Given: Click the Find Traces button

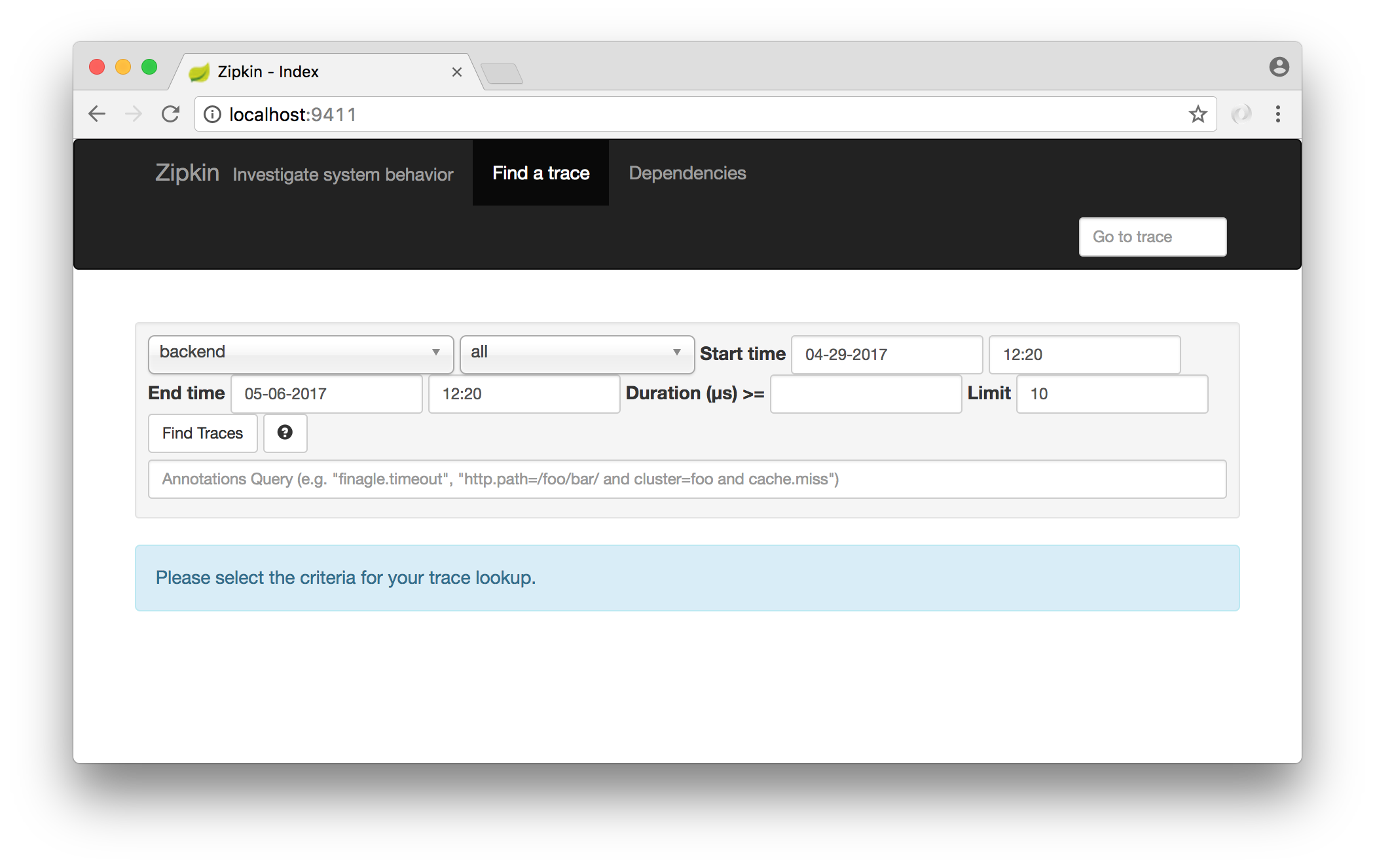Looking at the screenshot, I should click(x=201, y=432).
